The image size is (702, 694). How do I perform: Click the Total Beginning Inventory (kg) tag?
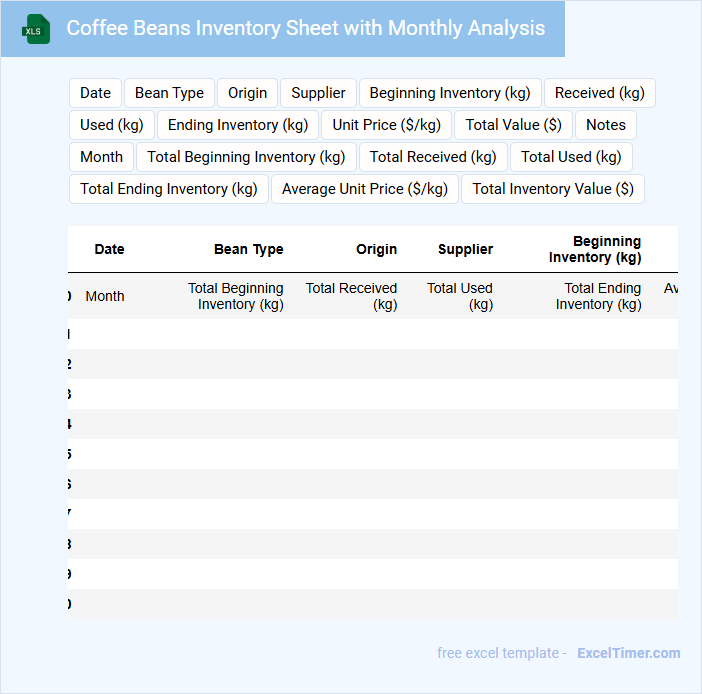(x=246, y=157)
